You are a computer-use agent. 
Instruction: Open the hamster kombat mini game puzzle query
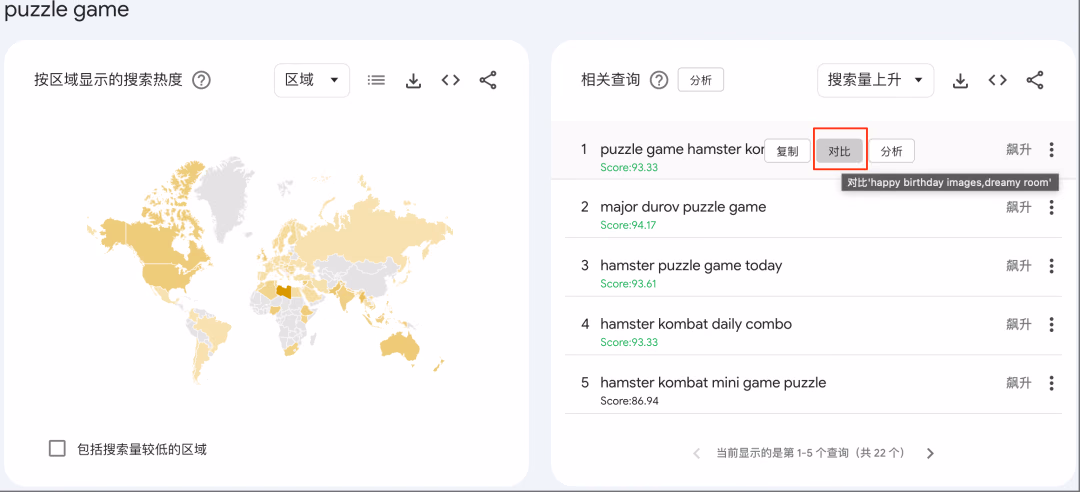[713, 382]
